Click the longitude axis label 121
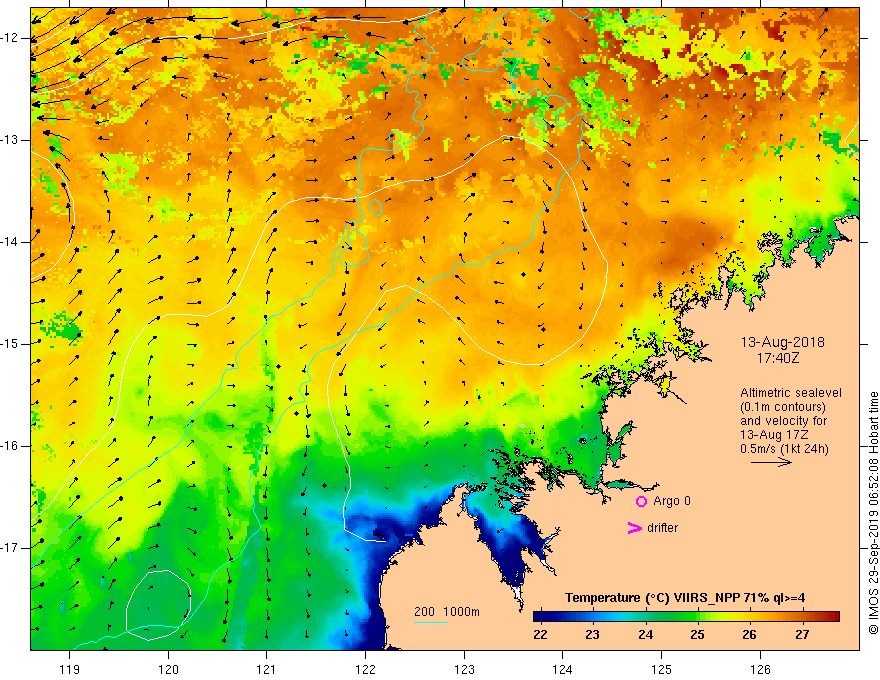This screenshot has height=680, width=880. [267, 669]
